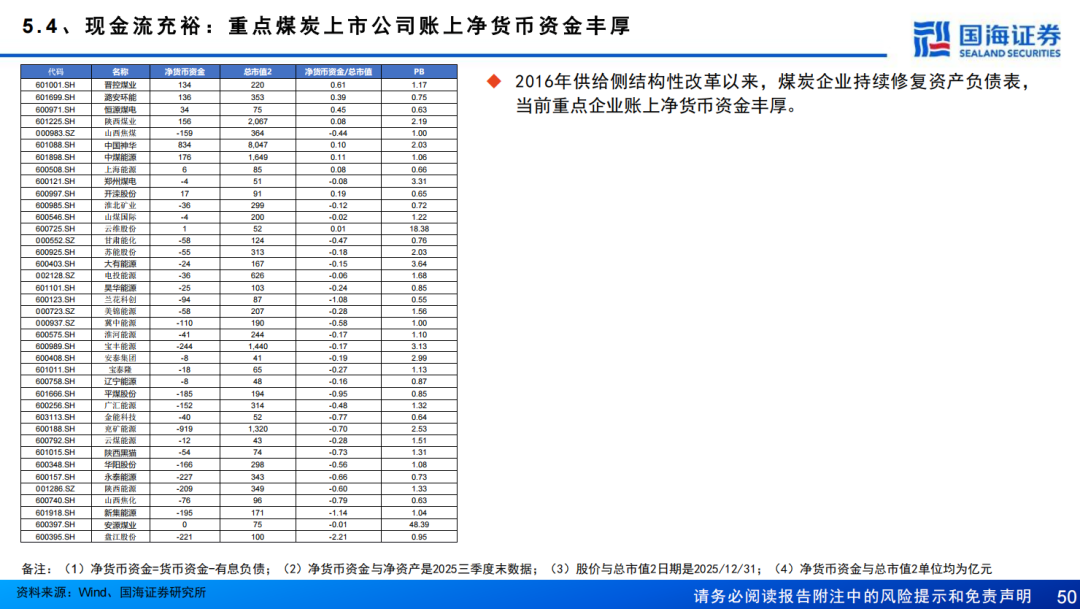Viewport: 1080px width, 609px height.
Task: Click the 净货币资金/总市值 column header
Action: [x=338, y=72]
